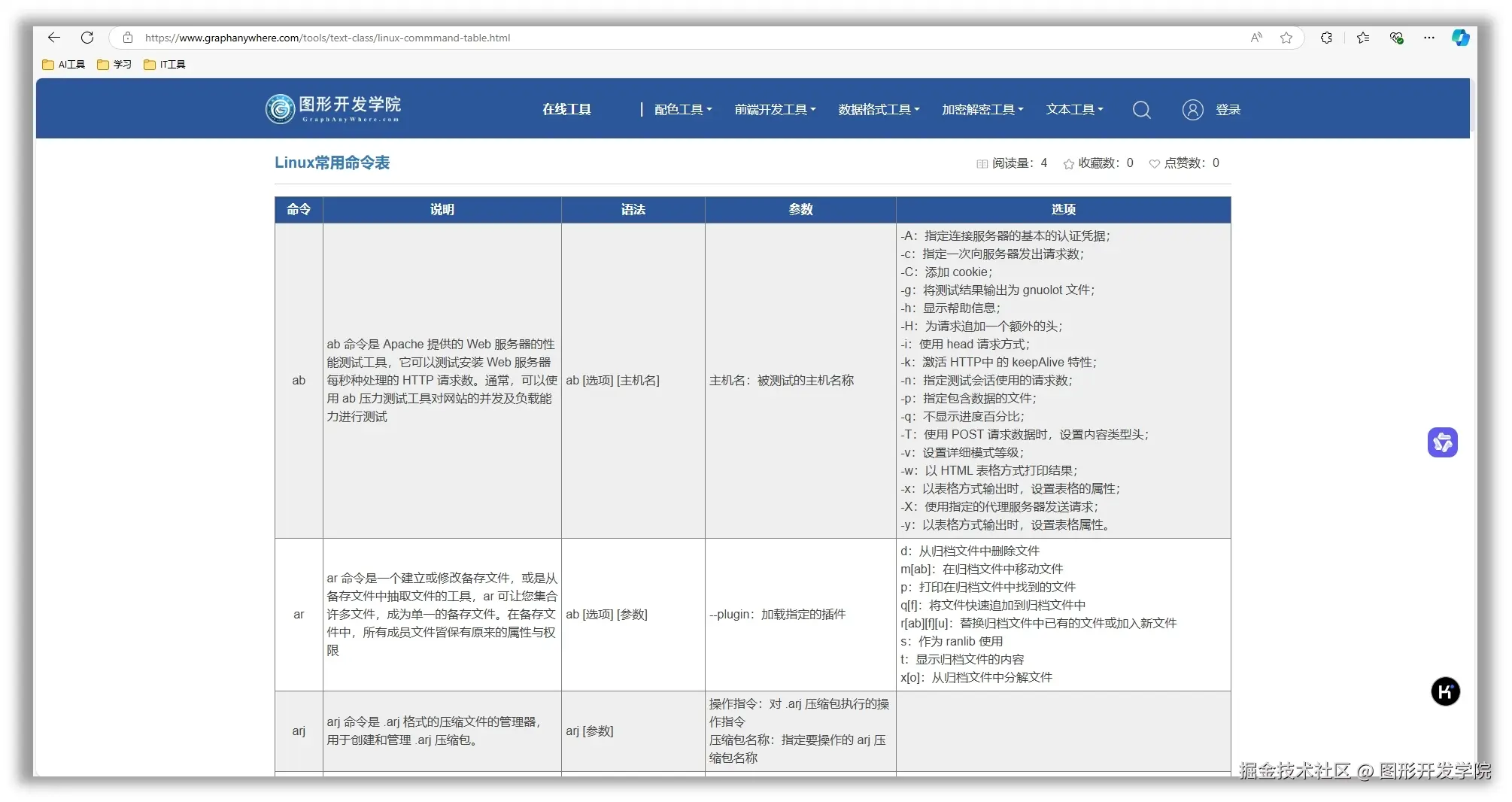Expand the 文本工具 dropdown menu
The height and width of the screenshot is (802, 1512).
pos(1075,110)
